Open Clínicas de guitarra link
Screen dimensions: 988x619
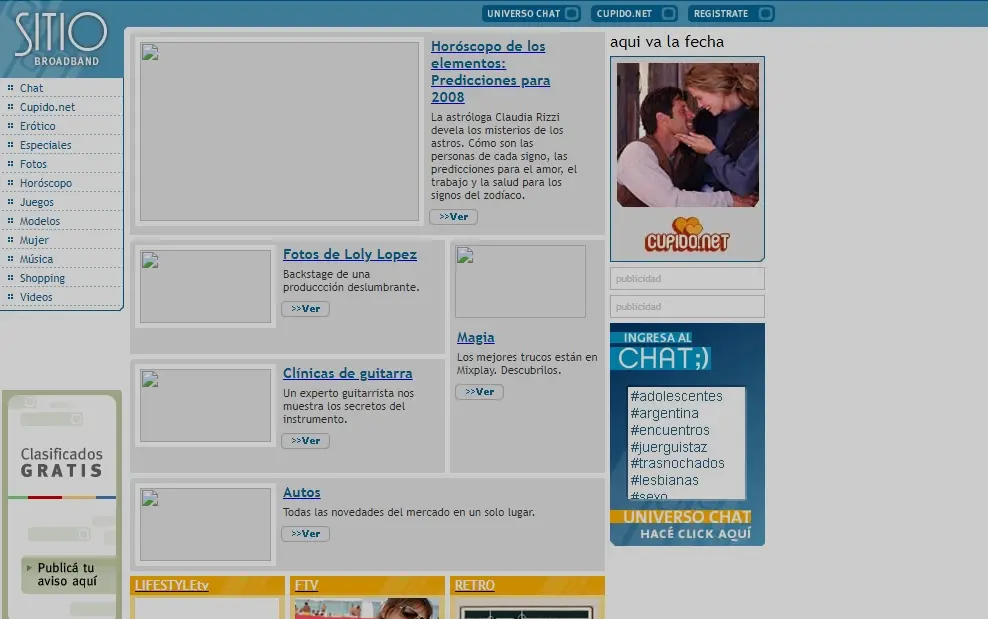(x=347, y=373)
